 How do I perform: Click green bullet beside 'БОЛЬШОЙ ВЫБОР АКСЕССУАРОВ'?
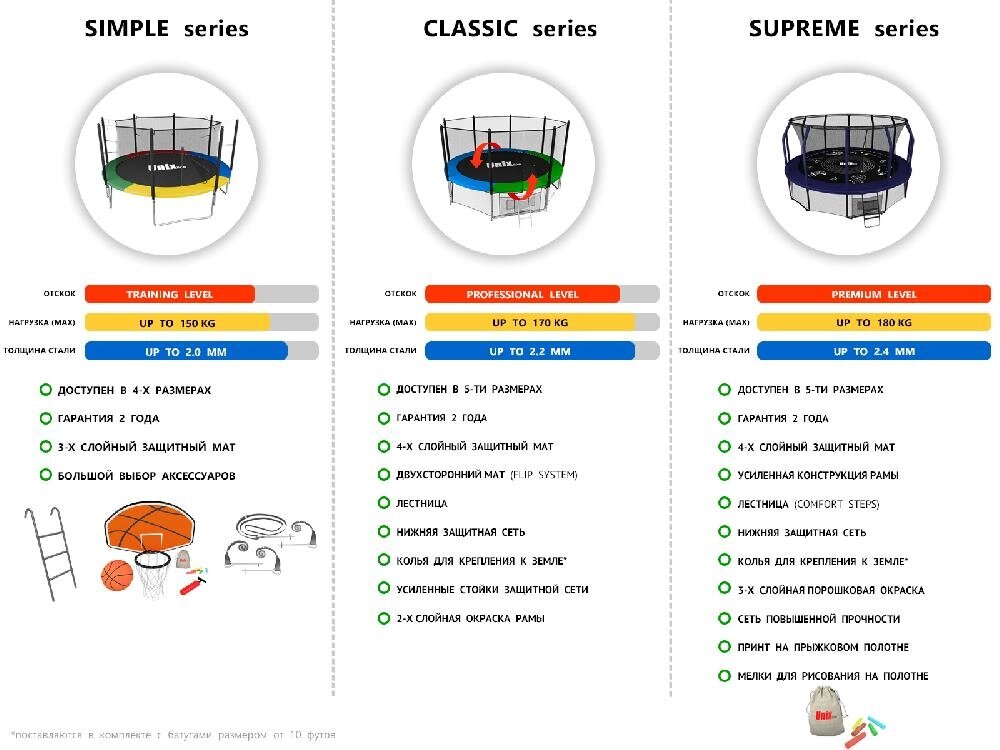click(46, 476)
